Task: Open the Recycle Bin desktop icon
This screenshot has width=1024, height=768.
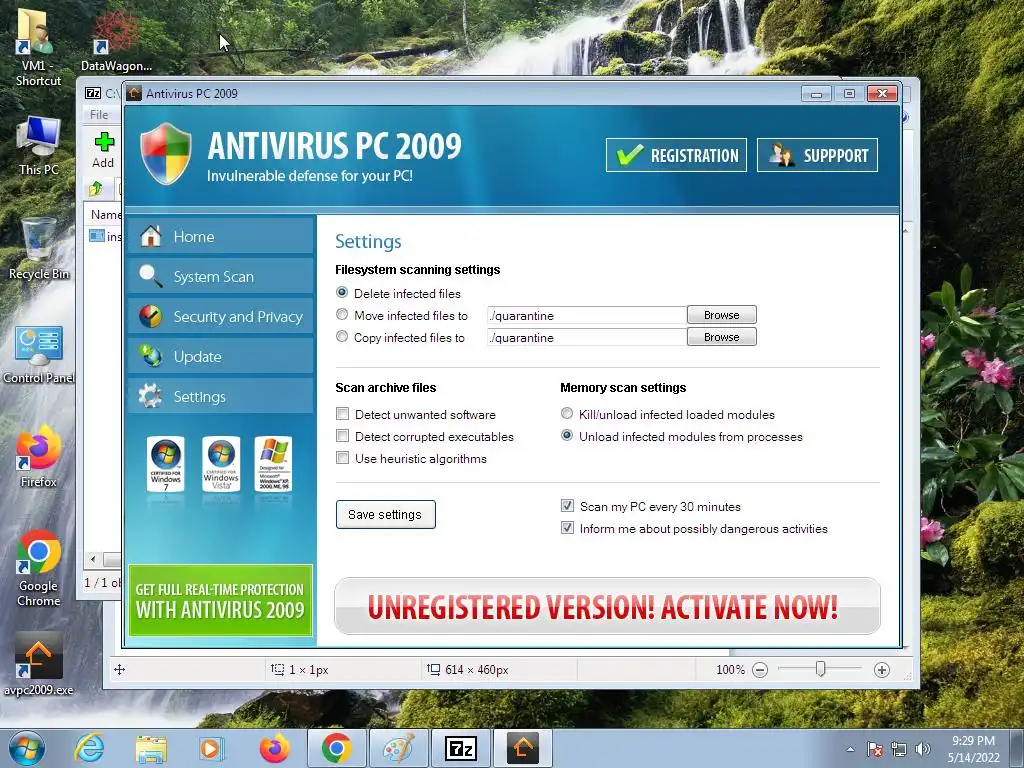Action: point(39,249)
